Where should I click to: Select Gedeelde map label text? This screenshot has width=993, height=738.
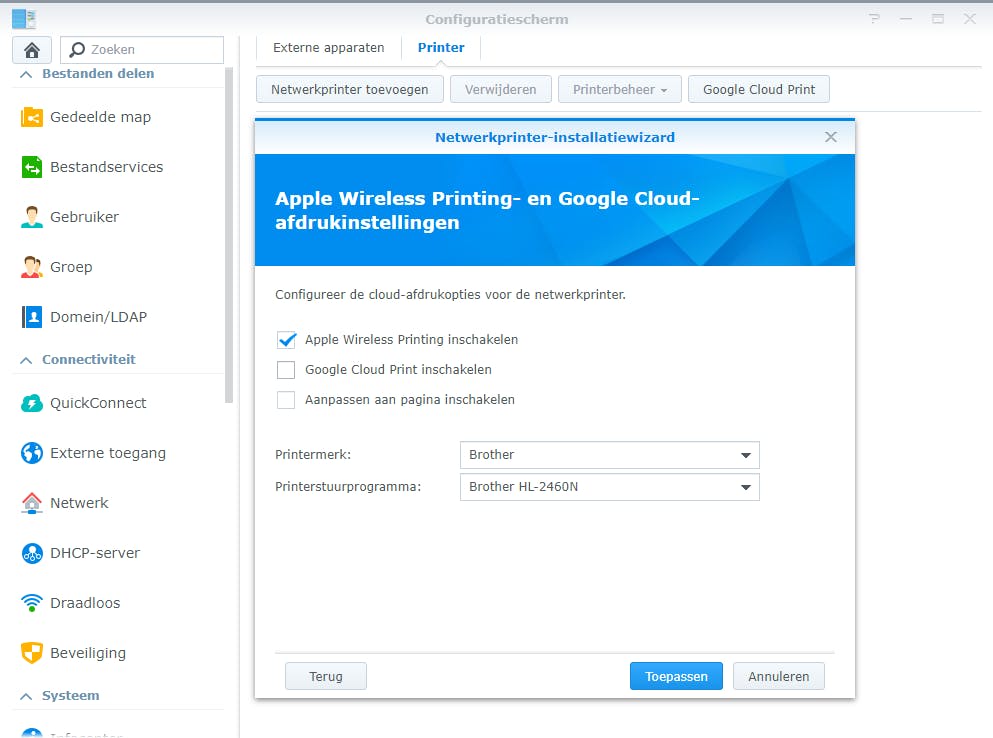coord(101,117)
